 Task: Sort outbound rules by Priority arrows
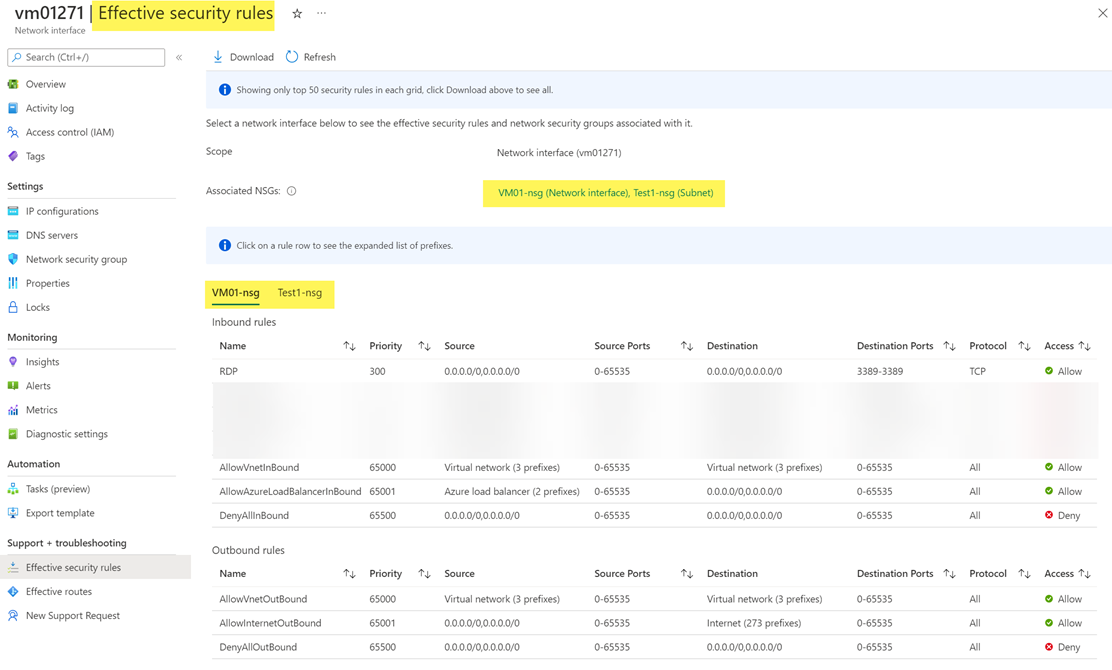[x=425, y=574]
